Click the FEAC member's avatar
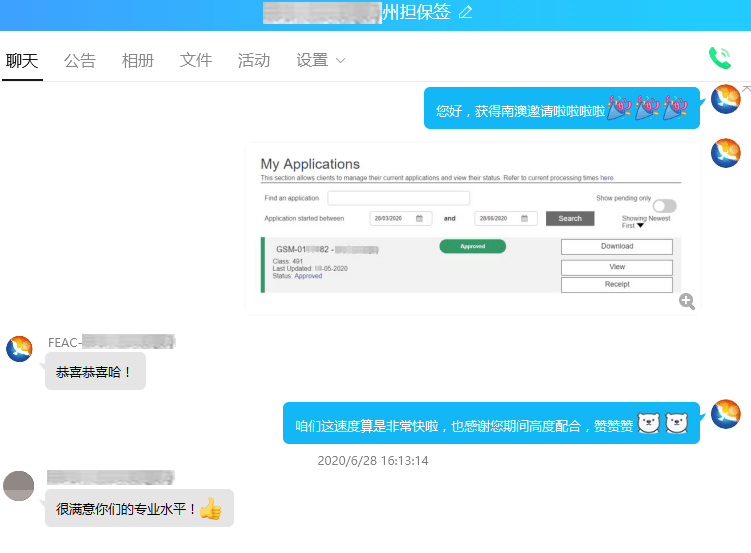Image resolution: width=751 pixels, height=553 pixels. (x=19, y=349)
